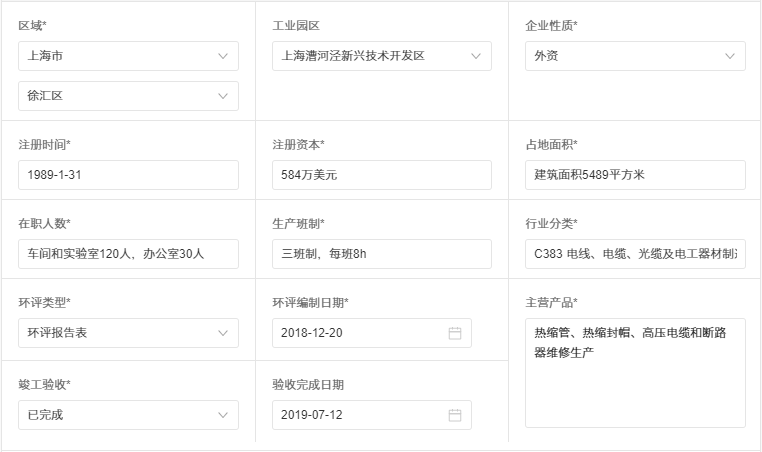Open the 企业性质 selector
Image resolution: width=762 pixels, height=452 pixels.
pos(634,56)
